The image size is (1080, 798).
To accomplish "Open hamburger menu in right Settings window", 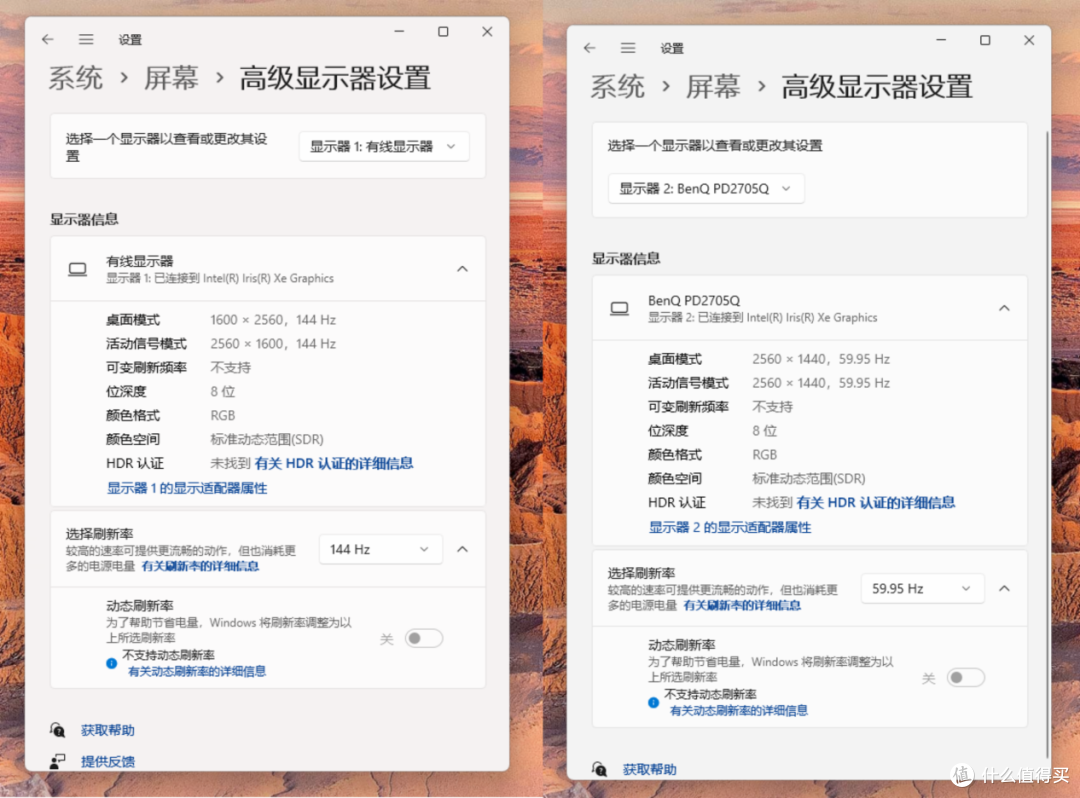I will [x=628, y=48].
